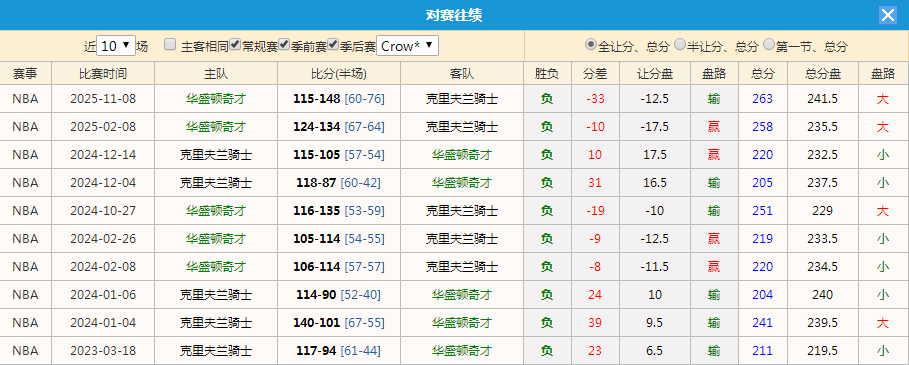Close the 对赛往绩 dialog
This screenshot has height=365, width=909.
[888, 15]
